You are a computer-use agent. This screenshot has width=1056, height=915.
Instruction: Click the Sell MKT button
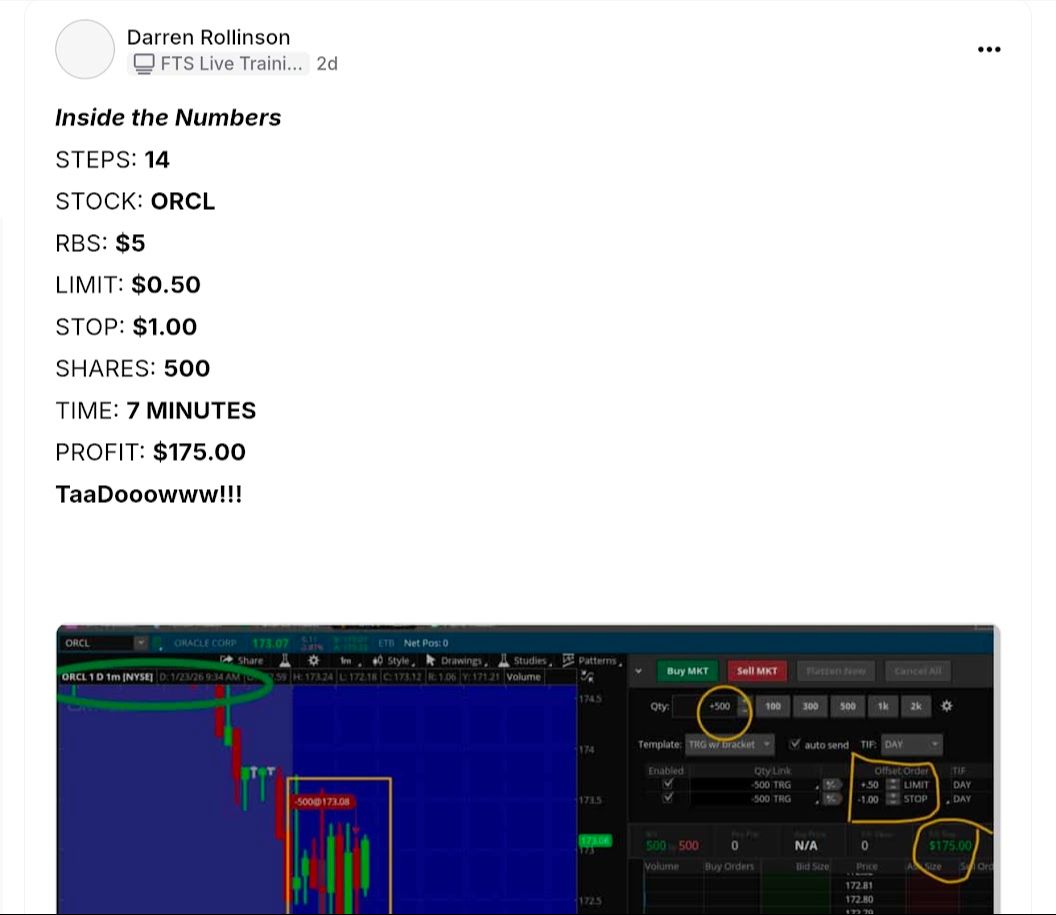757,671
